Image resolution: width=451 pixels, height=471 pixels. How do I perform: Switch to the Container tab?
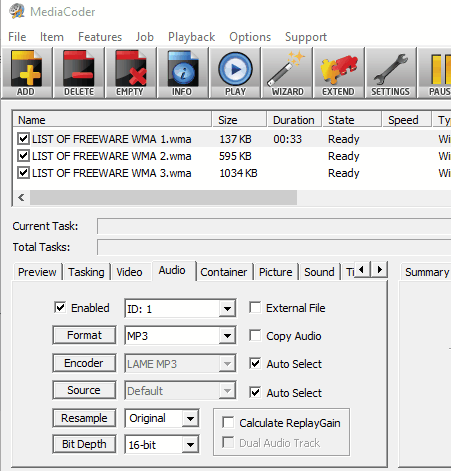coord(224,272)
